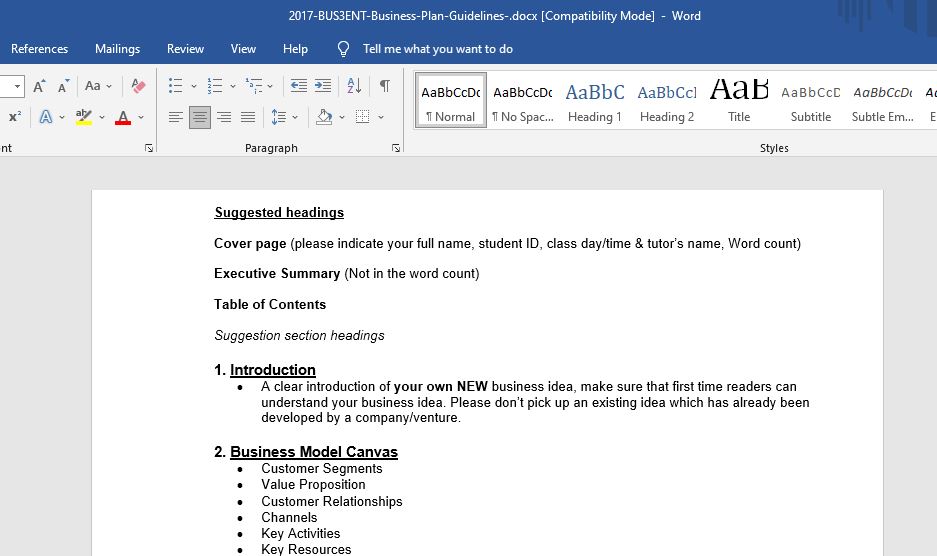Screen dimensions: 937x556
Task: Apply the Subtle Emphasis style
Action: click(883, 100)
